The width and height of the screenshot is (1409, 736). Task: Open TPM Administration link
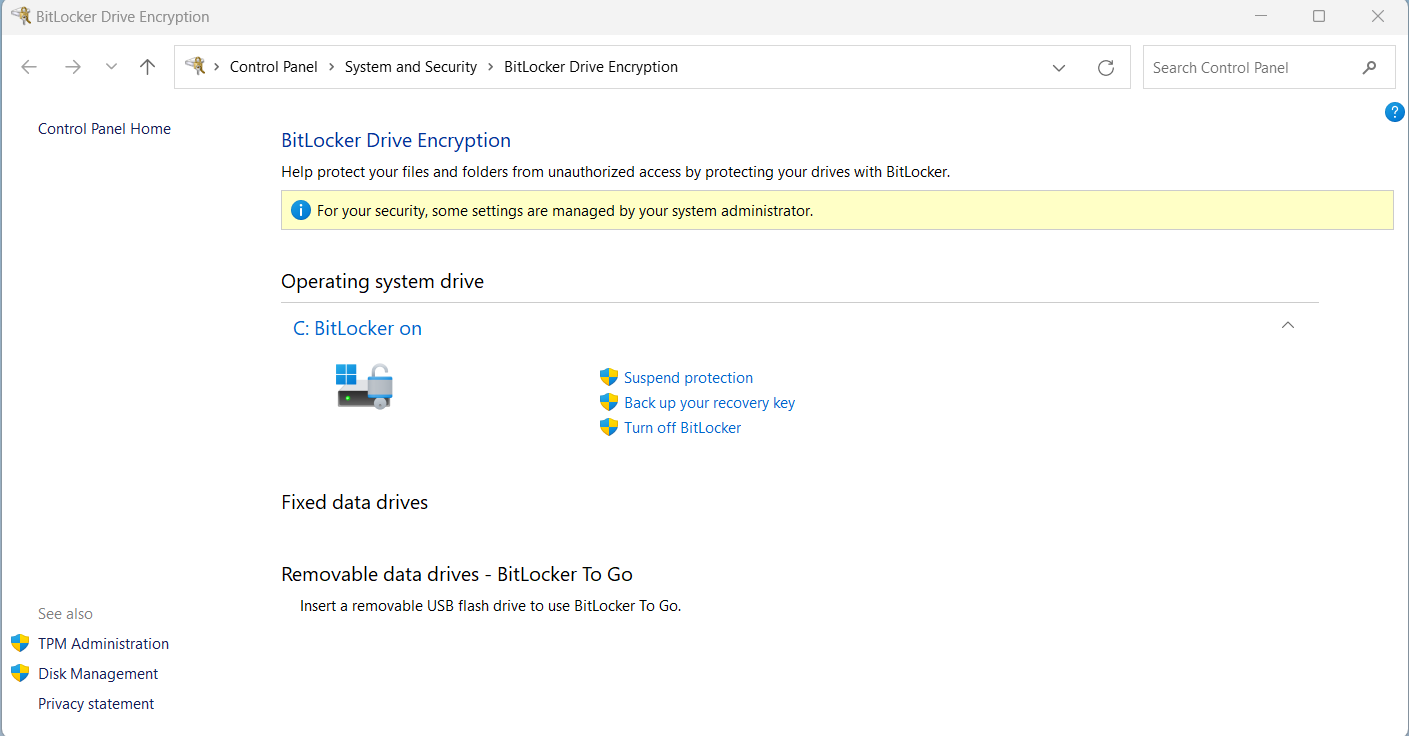[x=103, y=644]
